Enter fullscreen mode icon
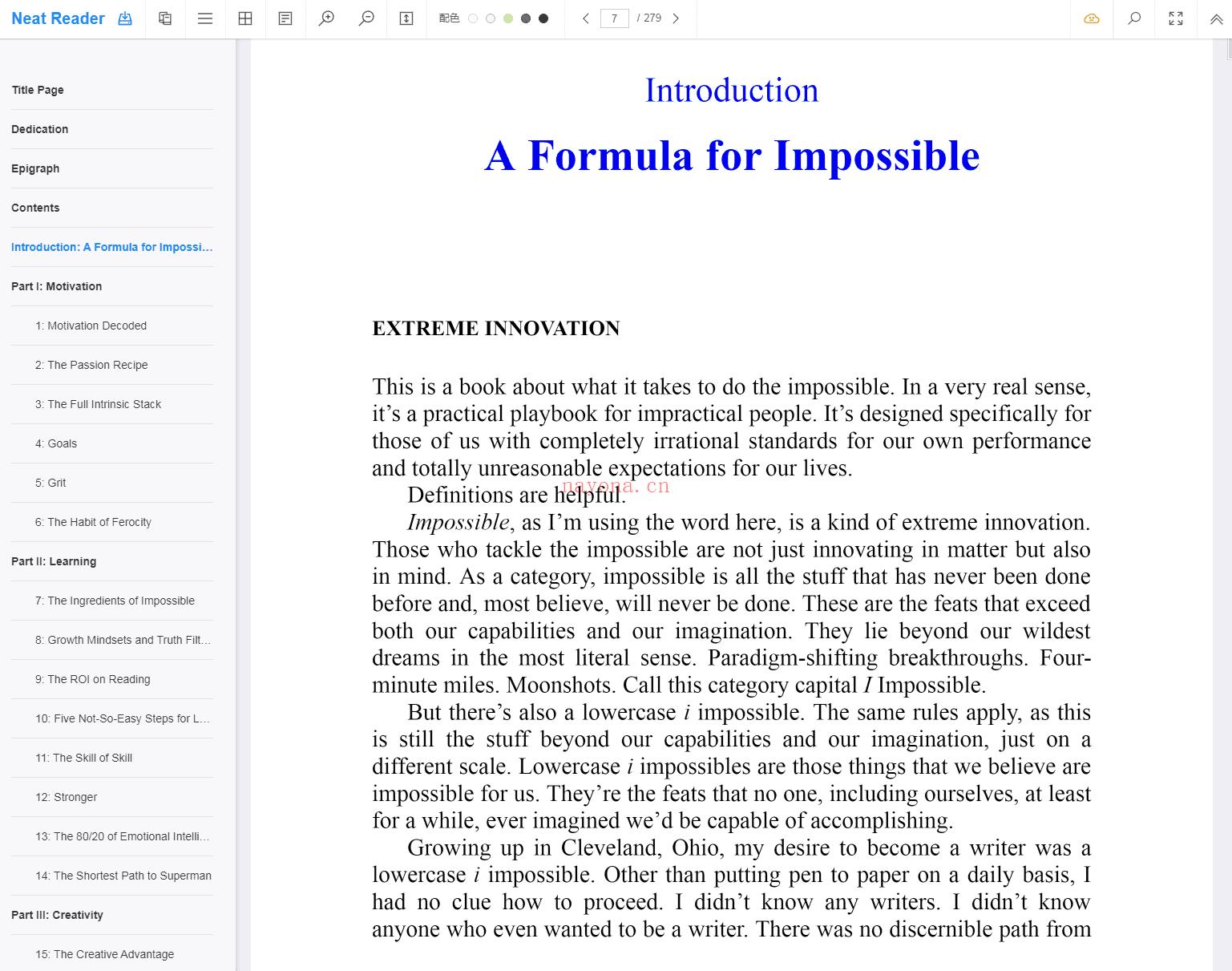 click(x=1176, y=18)
